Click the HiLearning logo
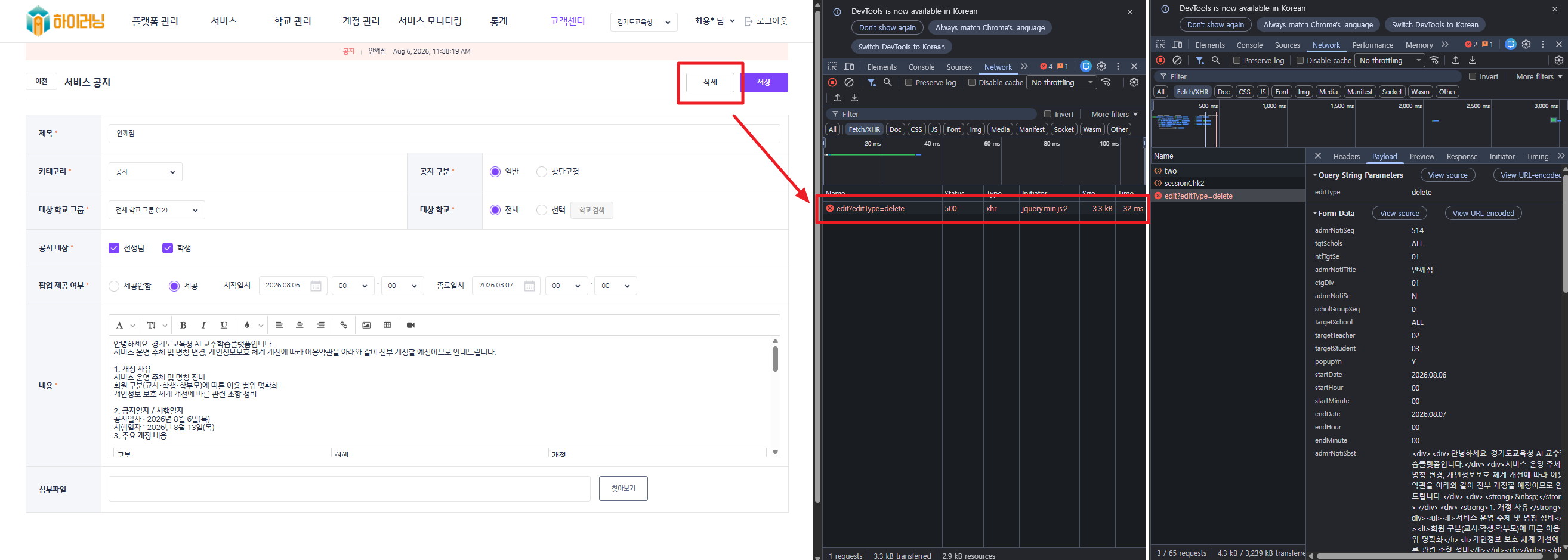The image size is (1568, 560). (65, 21)
